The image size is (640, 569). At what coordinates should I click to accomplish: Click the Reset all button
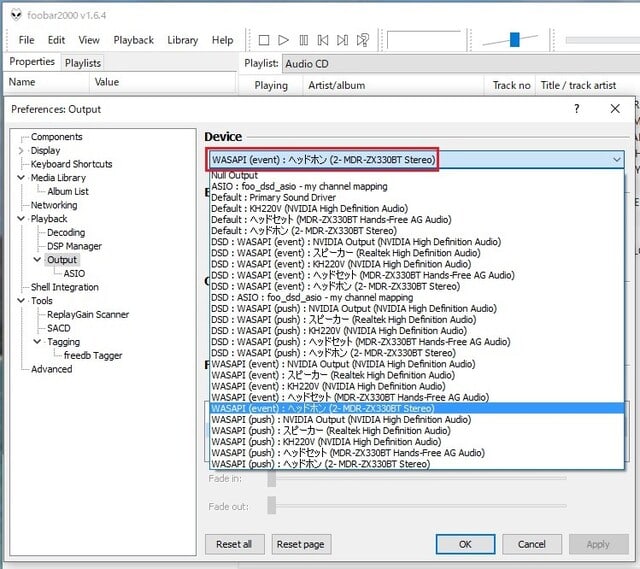[x=234, y=544]
